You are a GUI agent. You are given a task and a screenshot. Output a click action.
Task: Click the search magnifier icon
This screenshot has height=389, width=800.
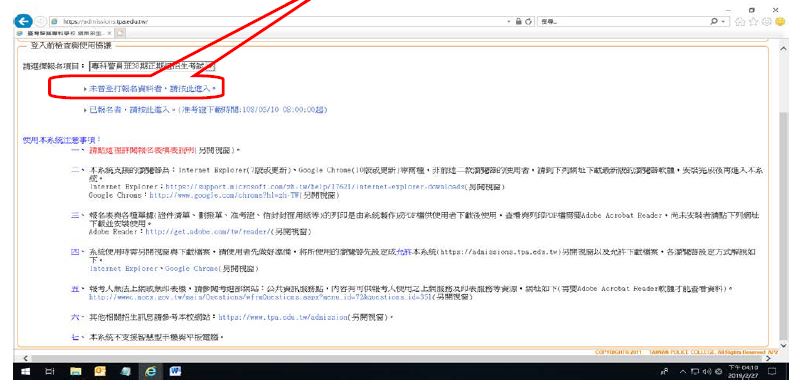714,21
